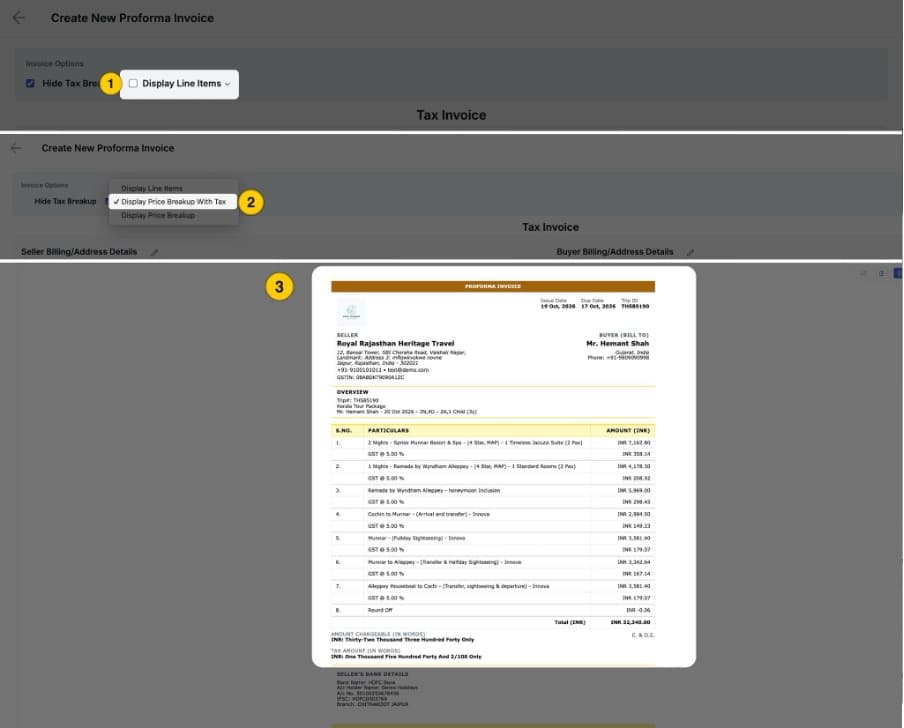904x728 pixels.
Task: Click row 3 honeymoon inclusion entry
Action: (x=434, y=491)
